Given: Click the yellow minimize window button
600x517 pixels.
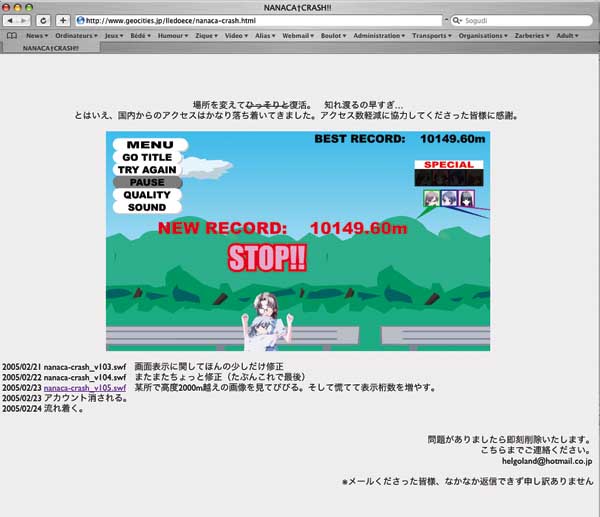Looking at the screenshot, I should tap(17, 7).
